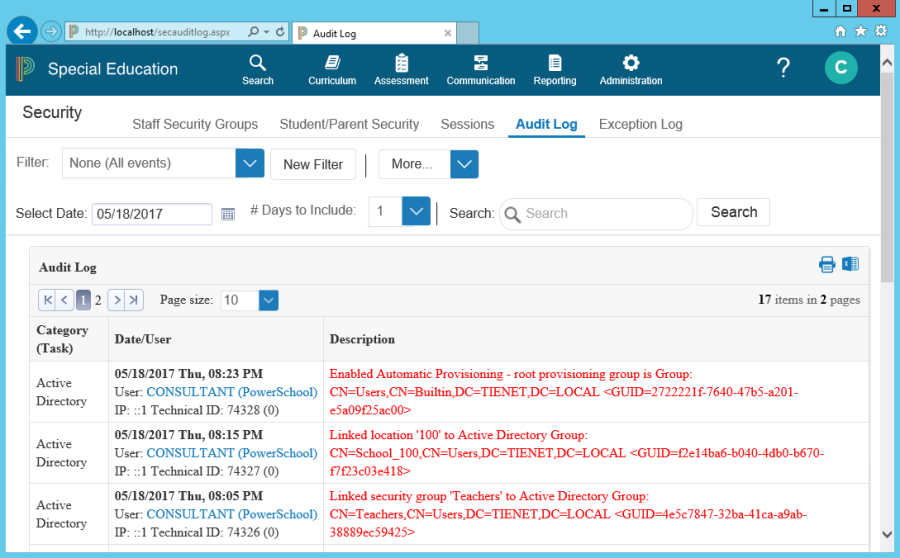Expand the More... dropdown
Screen dimensions: 900x558
pos(464,164)
